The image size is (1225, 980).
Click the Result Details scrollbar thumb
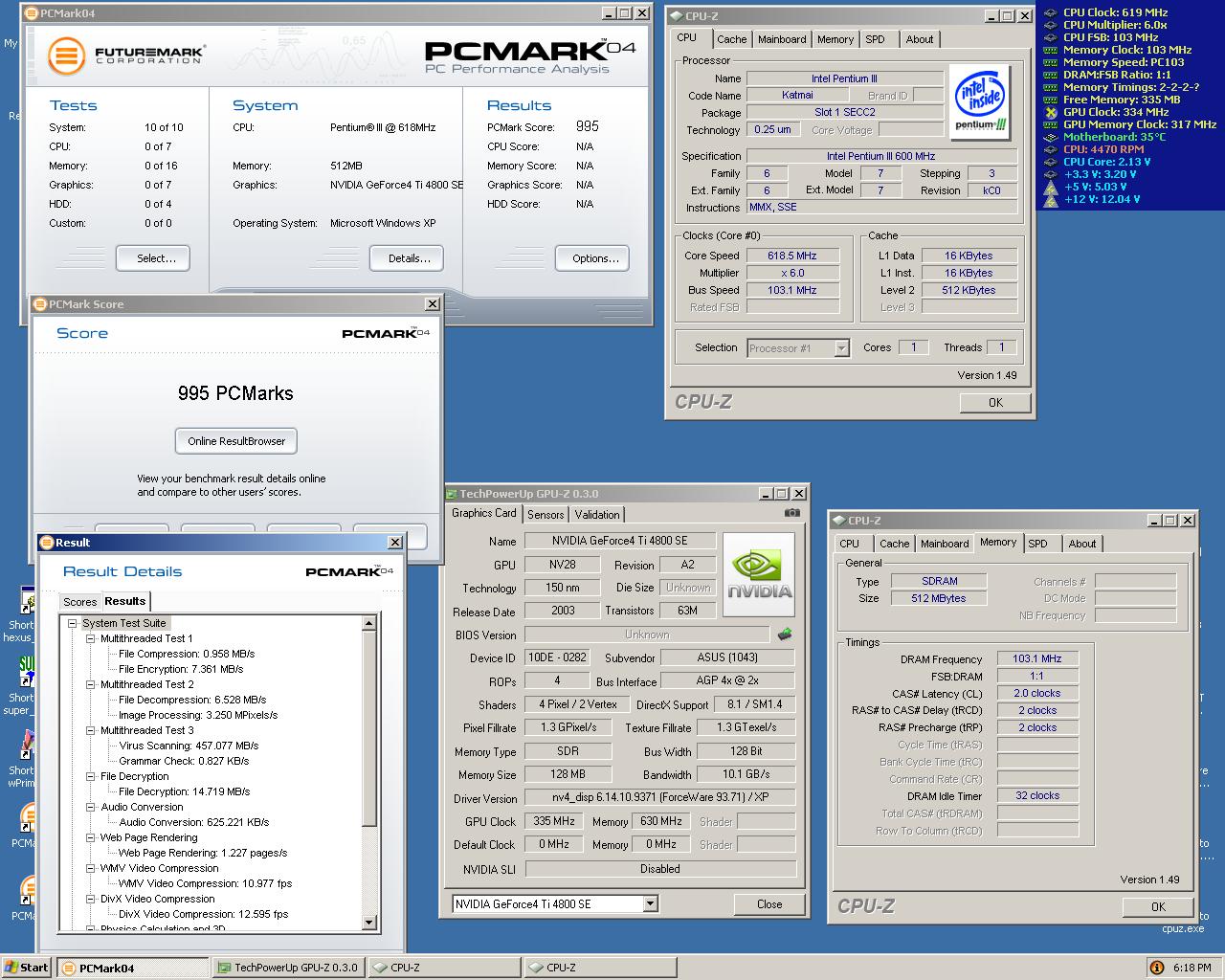coord(369,727)
